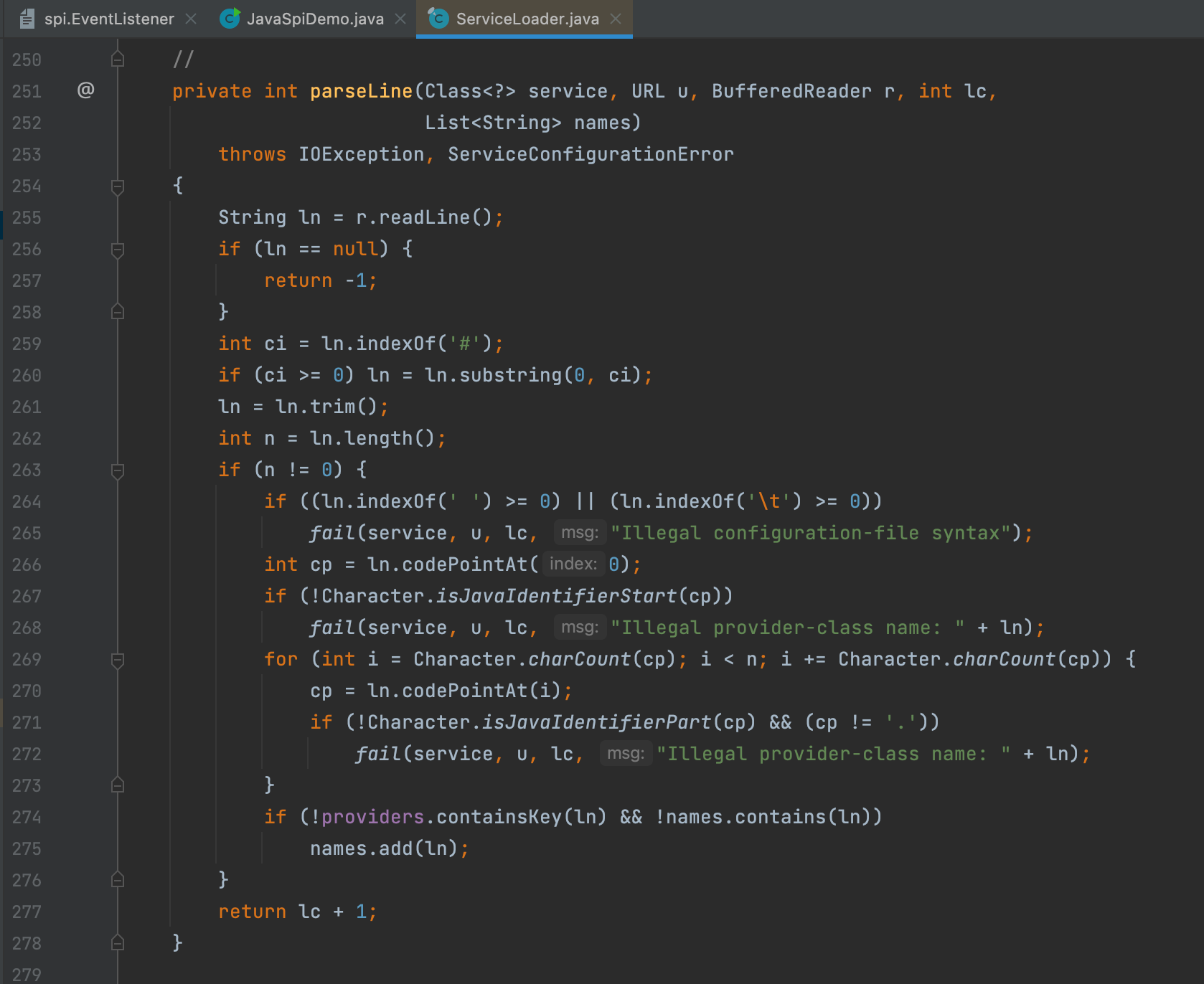This screenshot has width=1204, height=984.
Task: Switch to the JavaSpiDemo.java tab
Action: pyautogui.click(x=314, y=19)
